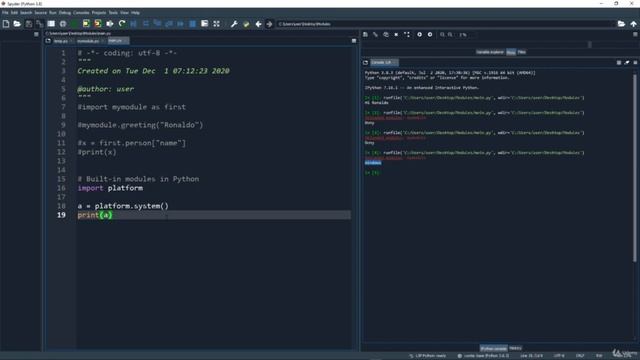Click the console vertical scrollbar
This screenshot has width=640, height=360.
634,167
